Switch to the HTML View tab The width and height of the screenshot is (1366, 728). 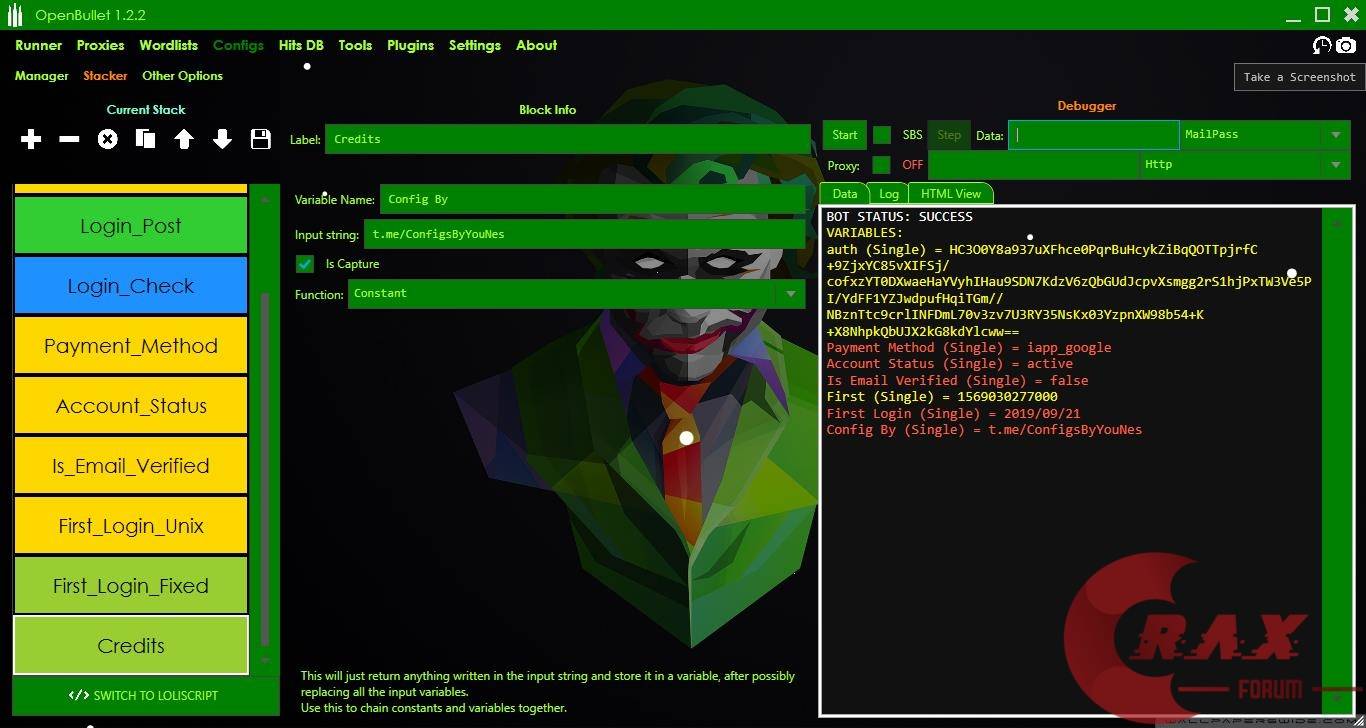[950, 193]
